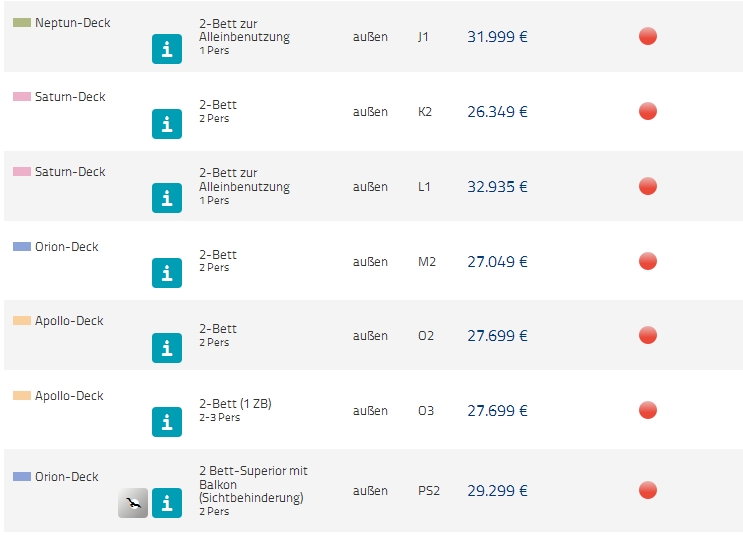This screenshot has width=743, height=535.
Task: Click the bird icon beside PS2 info
Action: pyautogui.click(x=132, y=503)
